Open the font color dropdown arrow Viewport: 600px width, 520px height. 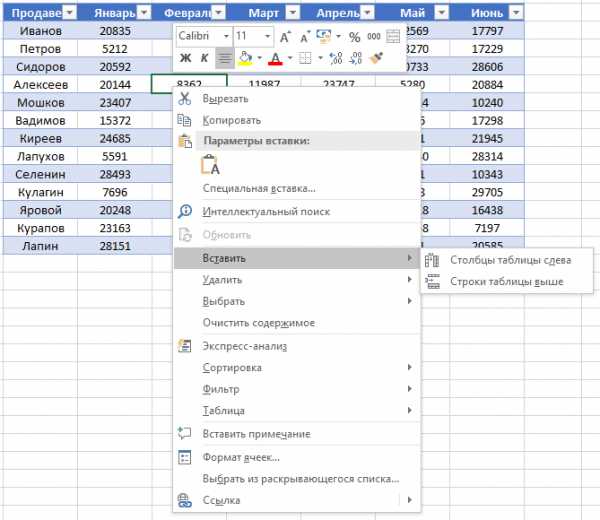tap(290, 58)
